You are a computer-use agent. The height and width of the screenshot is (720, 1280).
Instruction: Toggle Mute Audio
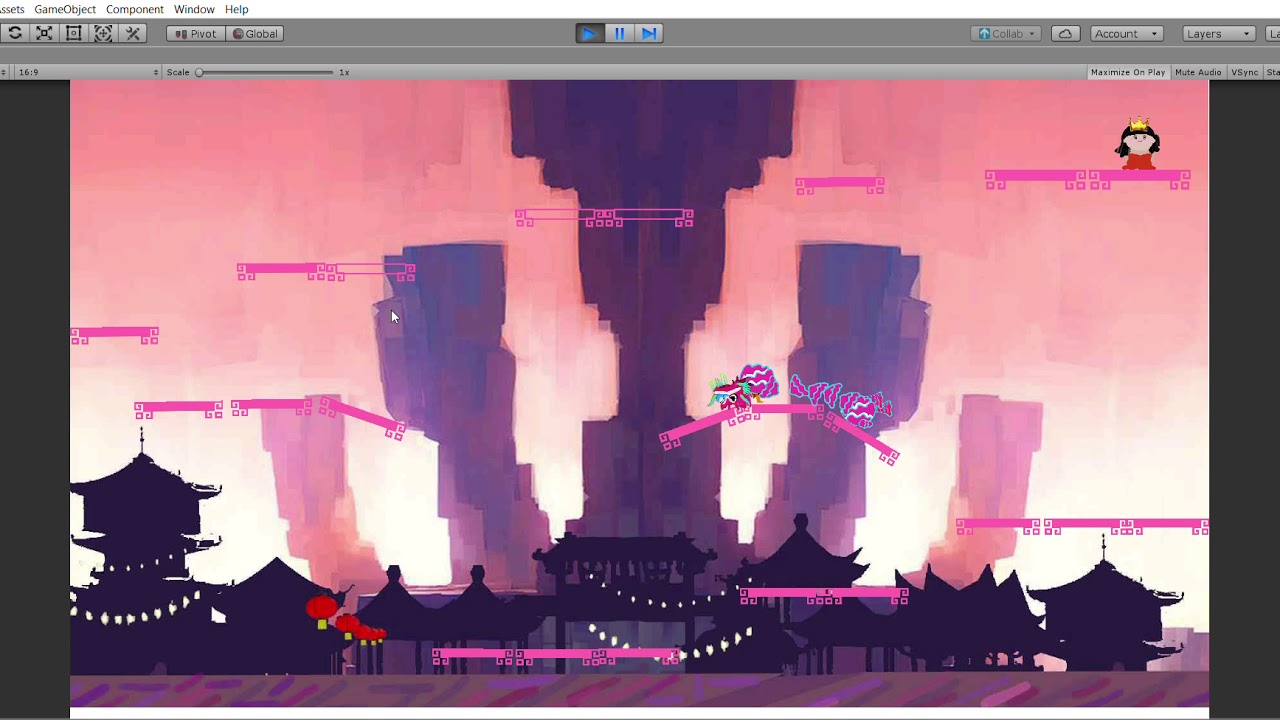1198,72
